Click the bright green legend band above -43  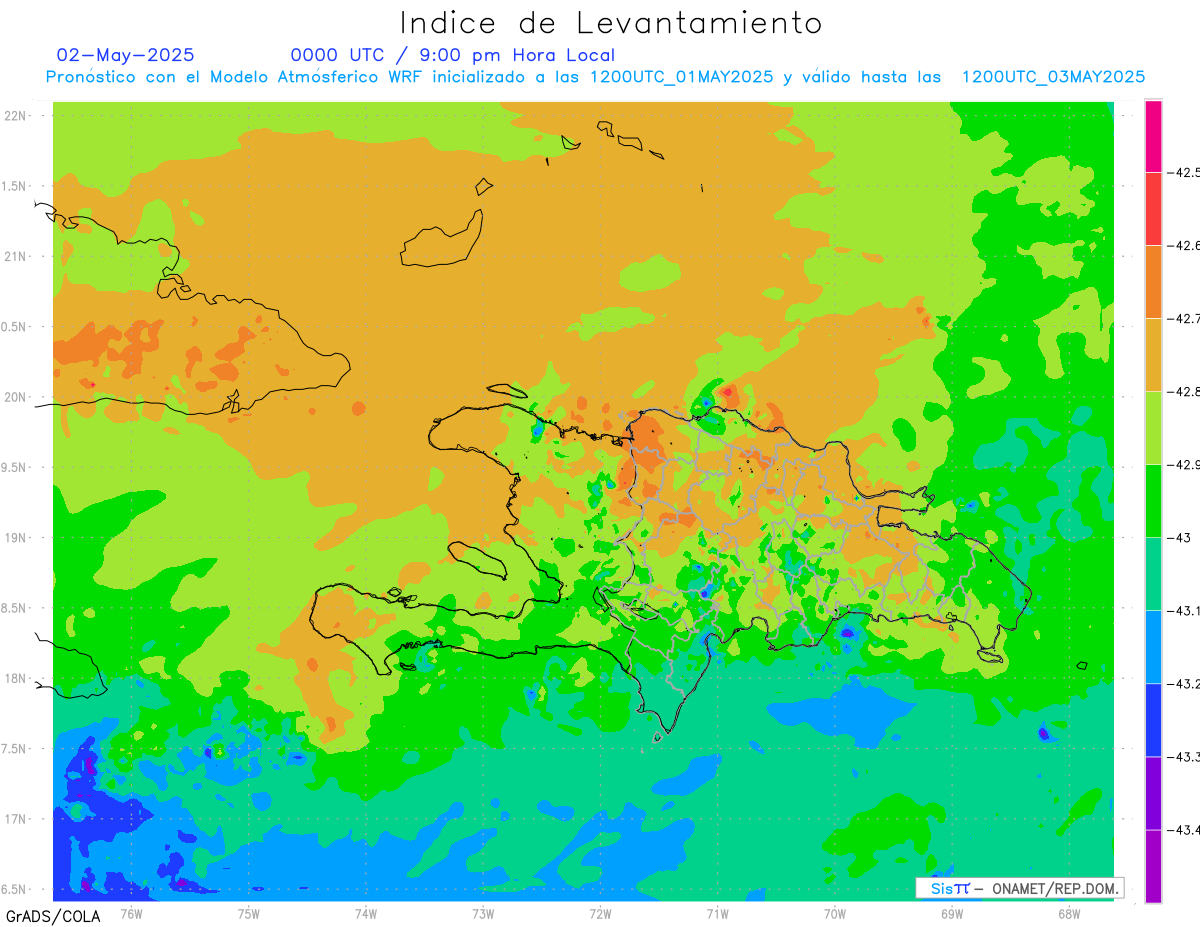coord(1153,501)
